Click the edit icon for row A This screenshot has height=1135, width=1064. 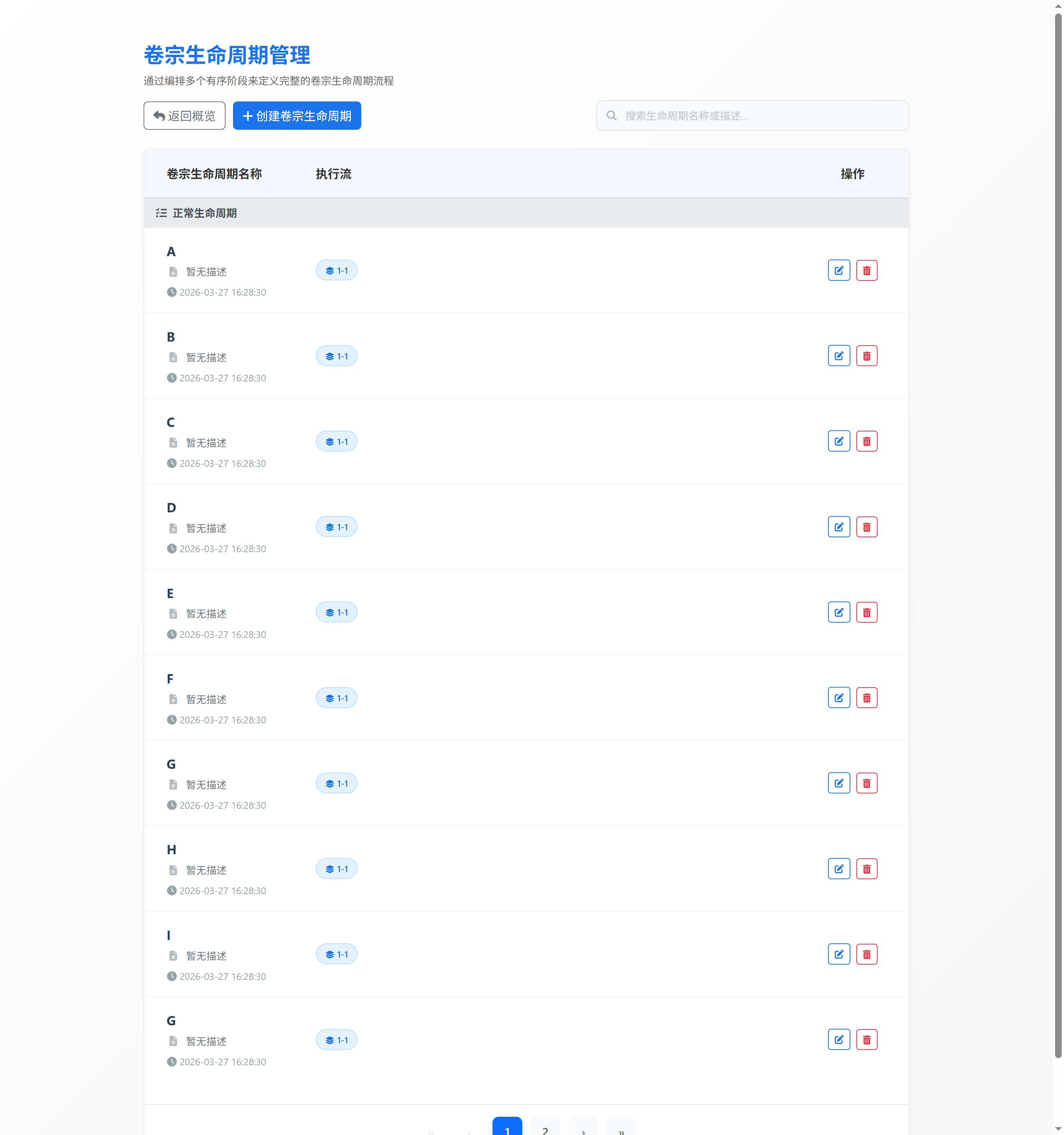[838, 271]
